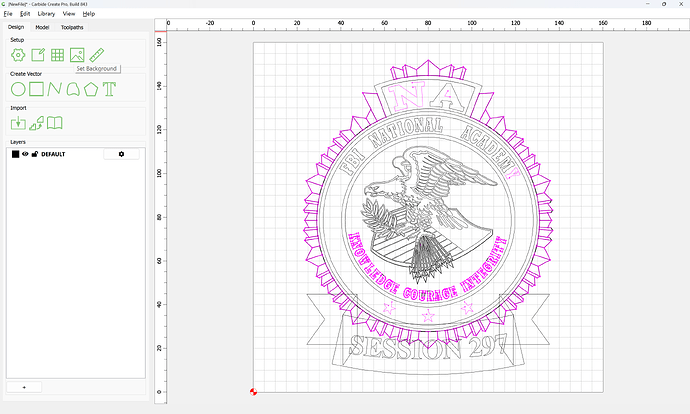Open the Library menu
The image size is (690, 414).
[x=46, y=14]
